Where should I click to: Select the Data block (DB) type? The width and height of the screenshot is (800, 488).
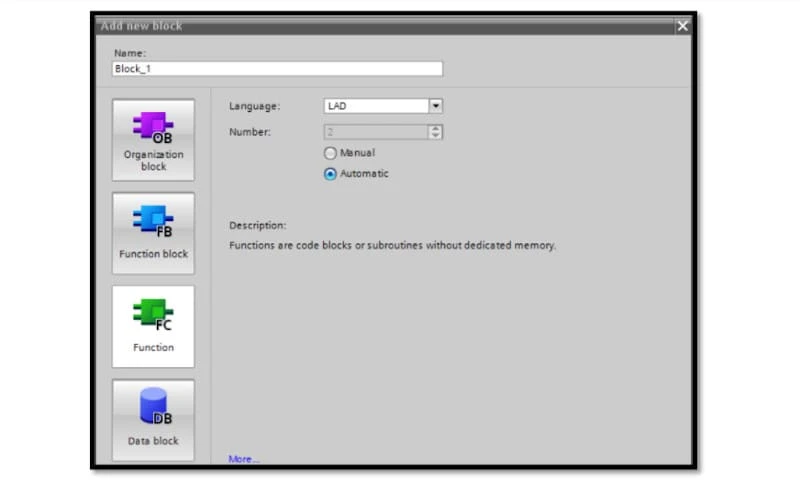(153, 420)
